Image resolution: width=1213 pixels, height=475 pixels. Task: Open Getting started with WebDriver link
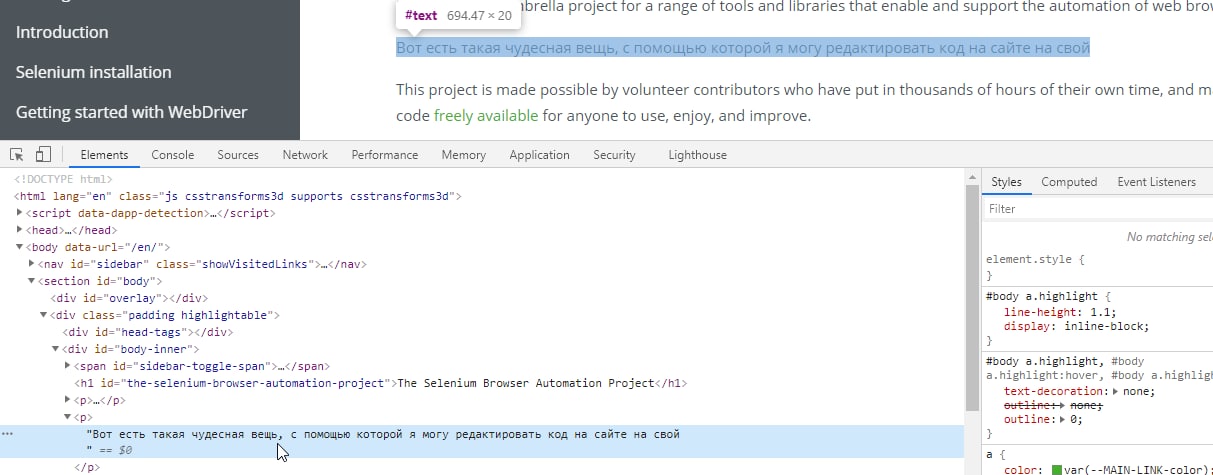(131, 112)
